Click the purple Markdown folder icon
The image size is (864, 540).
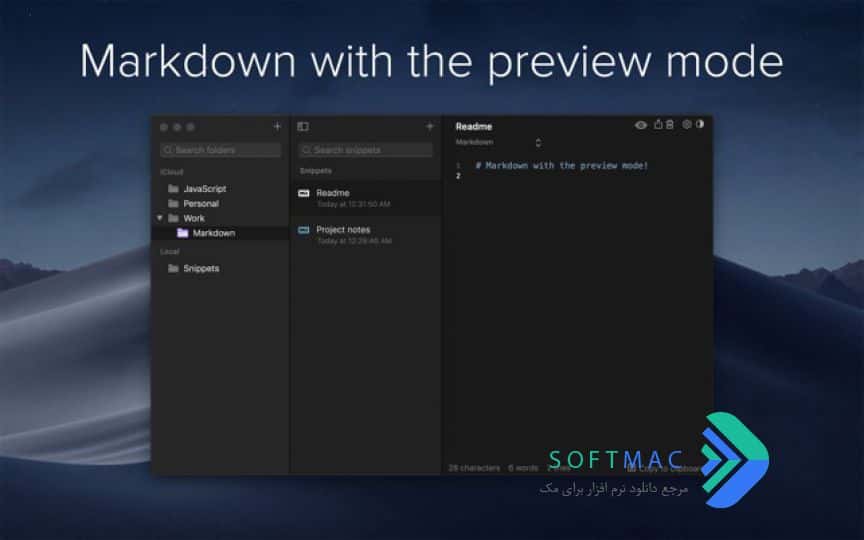point(182,233)
